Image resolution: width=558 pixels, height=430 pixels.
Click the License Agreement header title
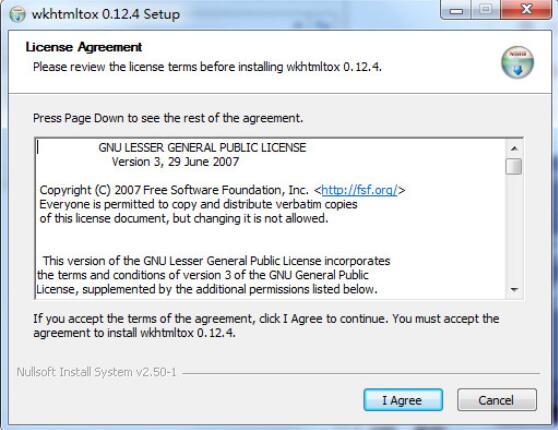[84, 47]
